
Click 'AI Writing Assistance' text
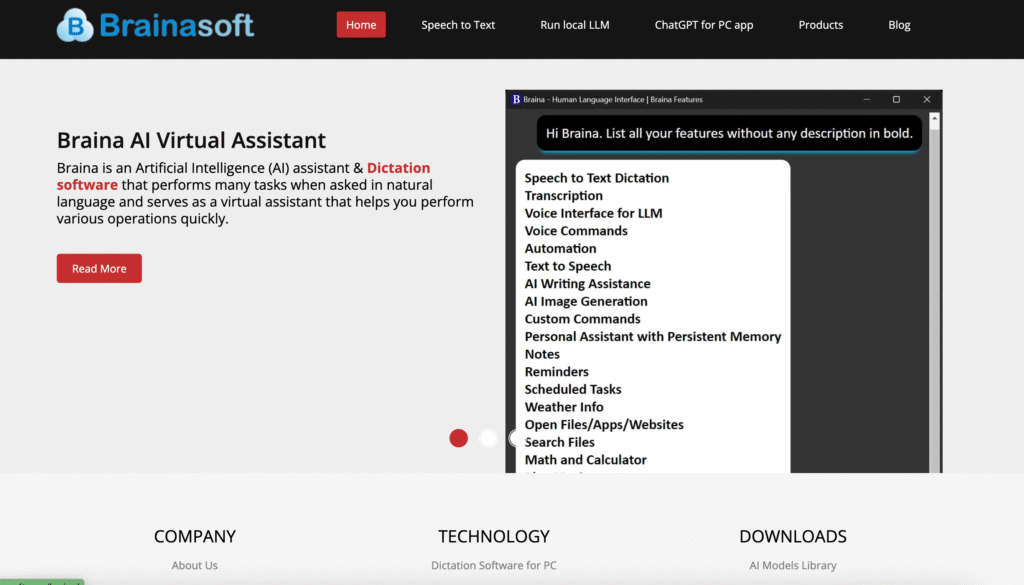click(x=587, y=283)
